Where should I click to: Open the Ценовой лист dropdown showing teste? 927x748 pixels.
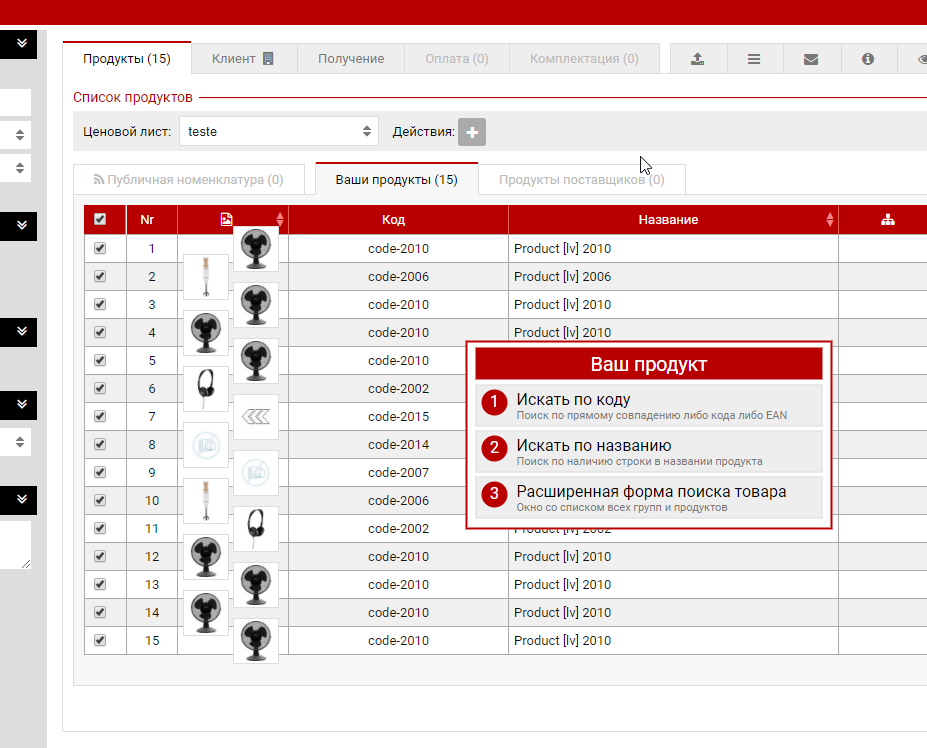click(279, 131)
